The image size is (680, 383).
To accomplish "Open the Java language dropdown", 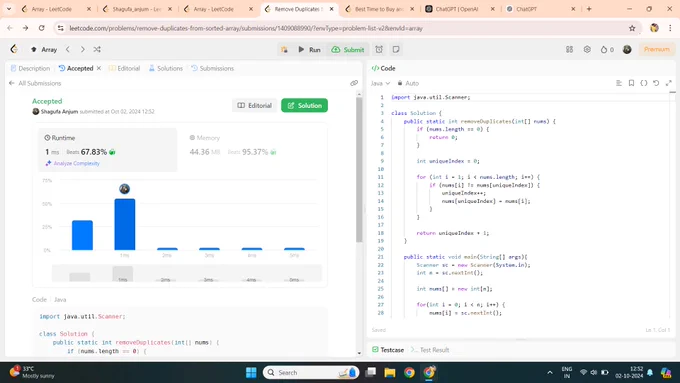I will [x=380, y=83].
